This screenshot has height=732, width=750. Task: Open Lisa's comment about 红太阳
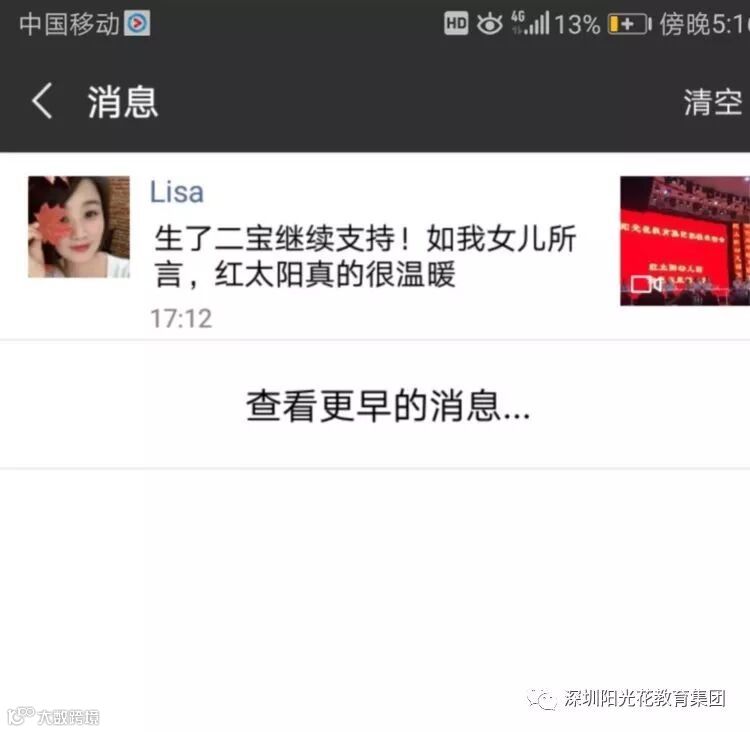[x=365, y=256]
